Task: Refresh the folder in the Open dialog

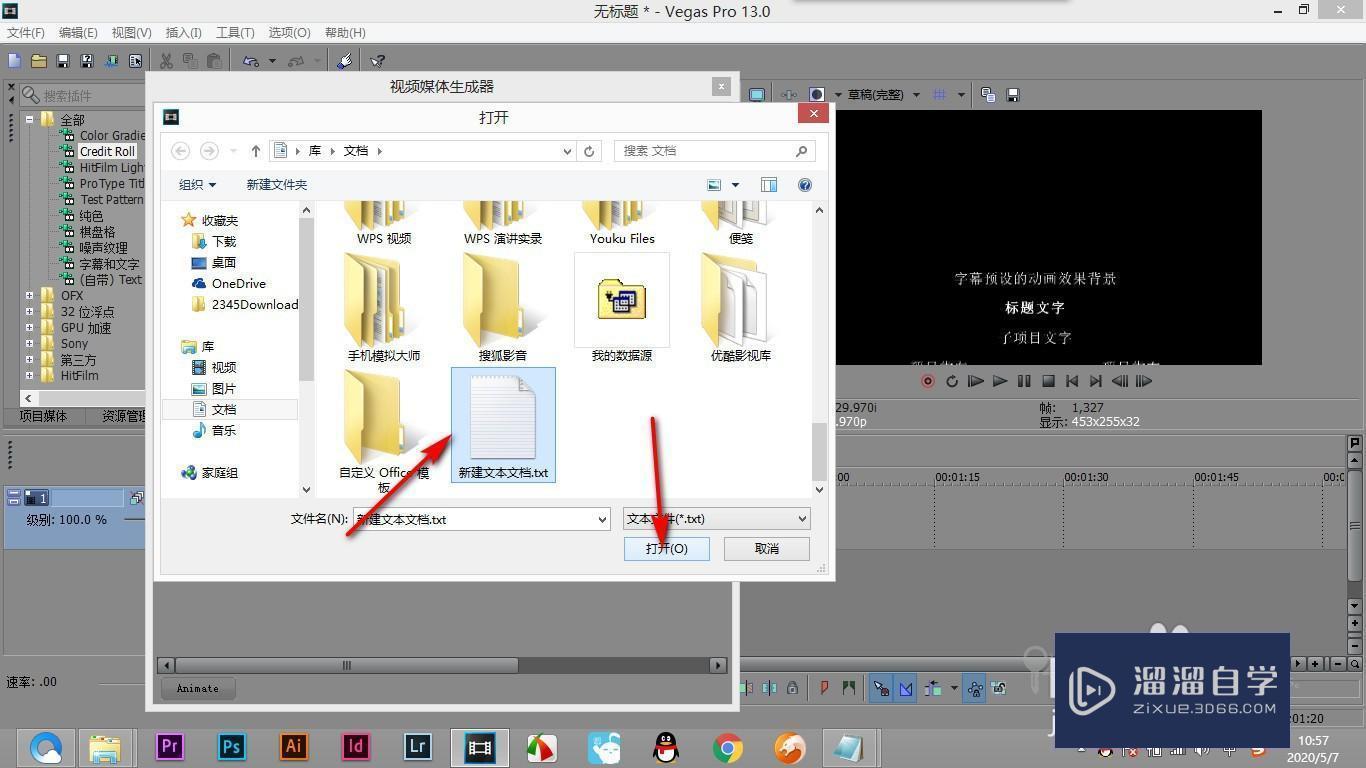Action: [589, 151]
